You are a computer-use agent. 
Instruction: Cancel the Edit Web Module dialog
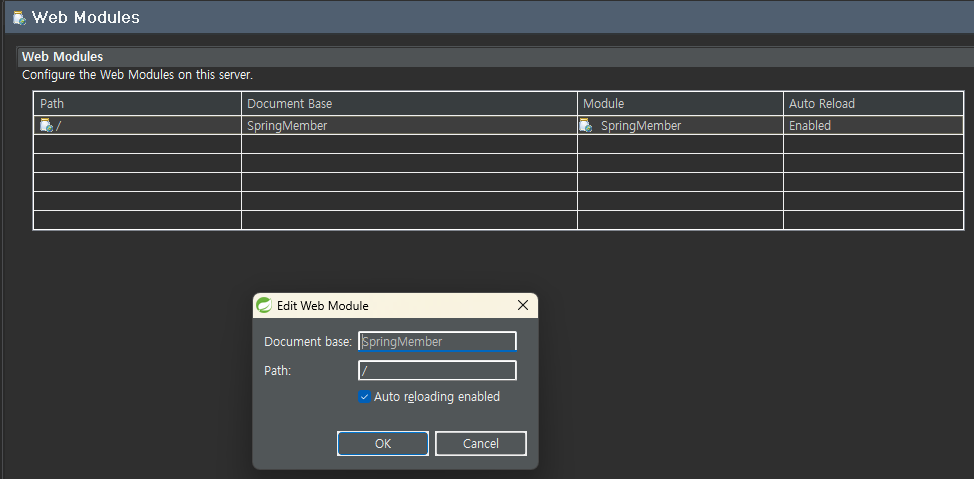pos(481,444)
